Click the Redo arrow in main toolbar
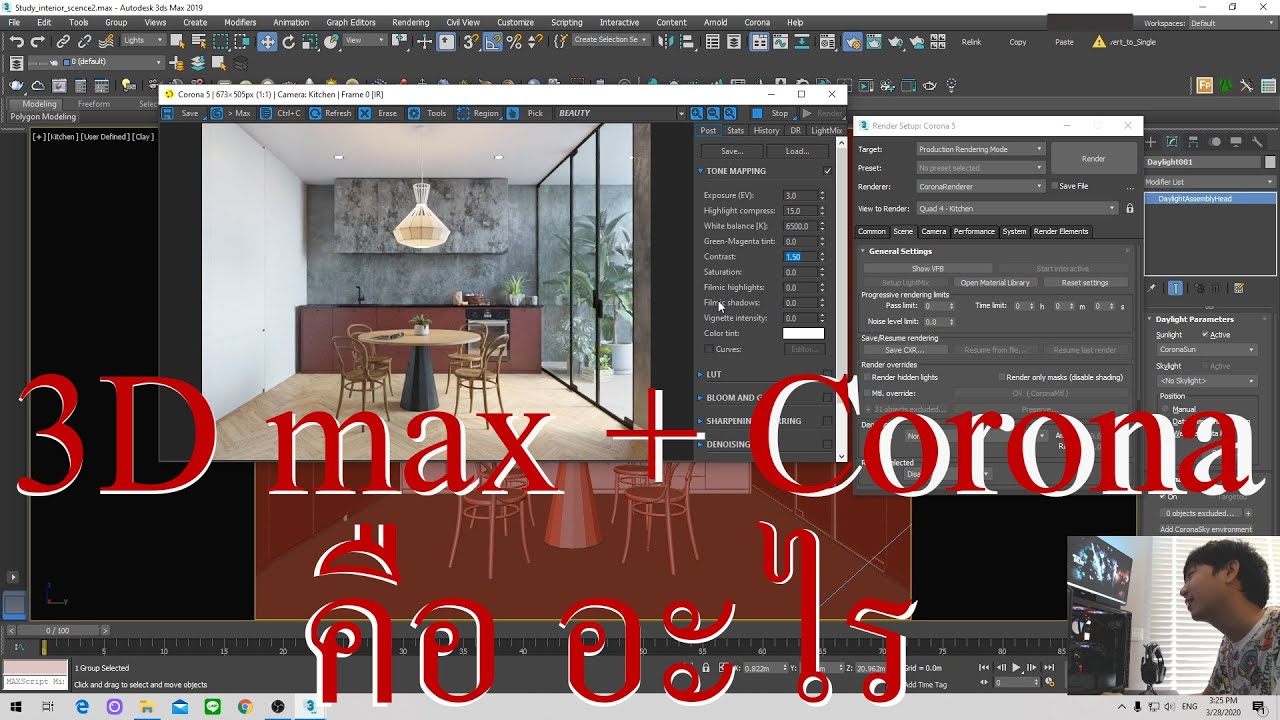The height and width of the screenshot is (720, 1280). (x=38, y=41)
